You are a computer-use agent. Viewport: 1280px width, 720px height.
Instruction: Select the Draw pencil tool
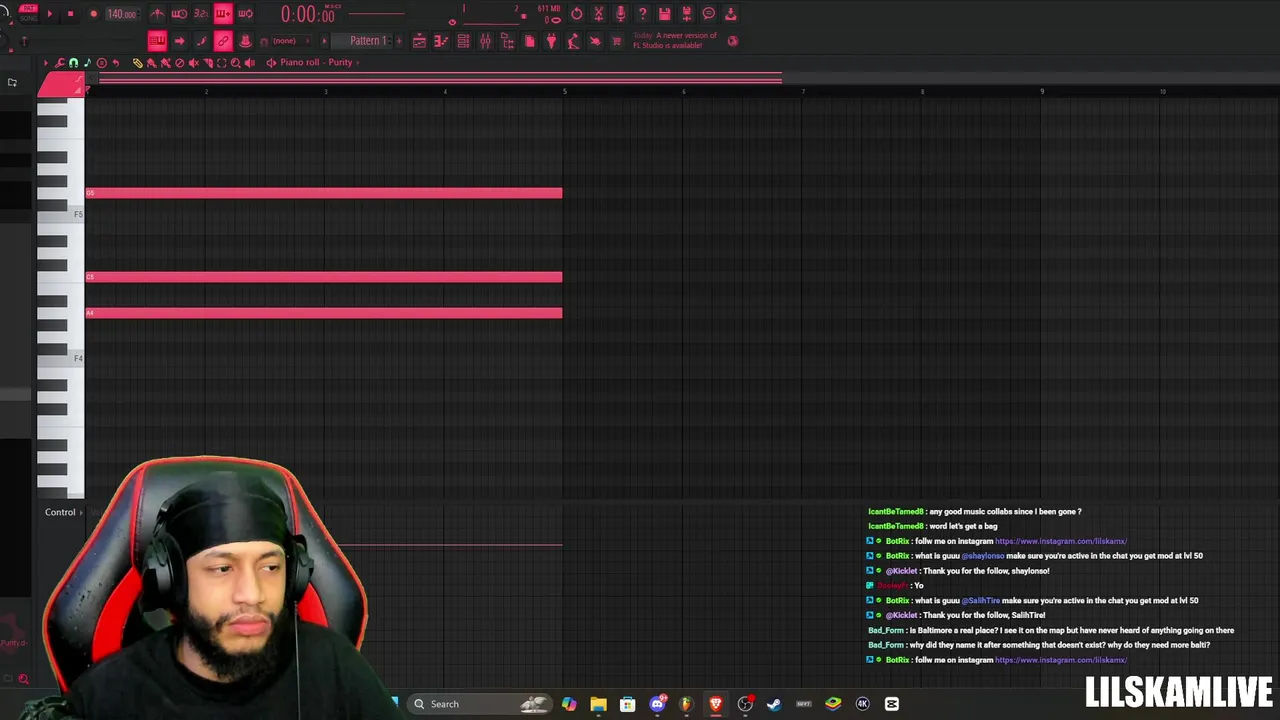pos(138,63)
